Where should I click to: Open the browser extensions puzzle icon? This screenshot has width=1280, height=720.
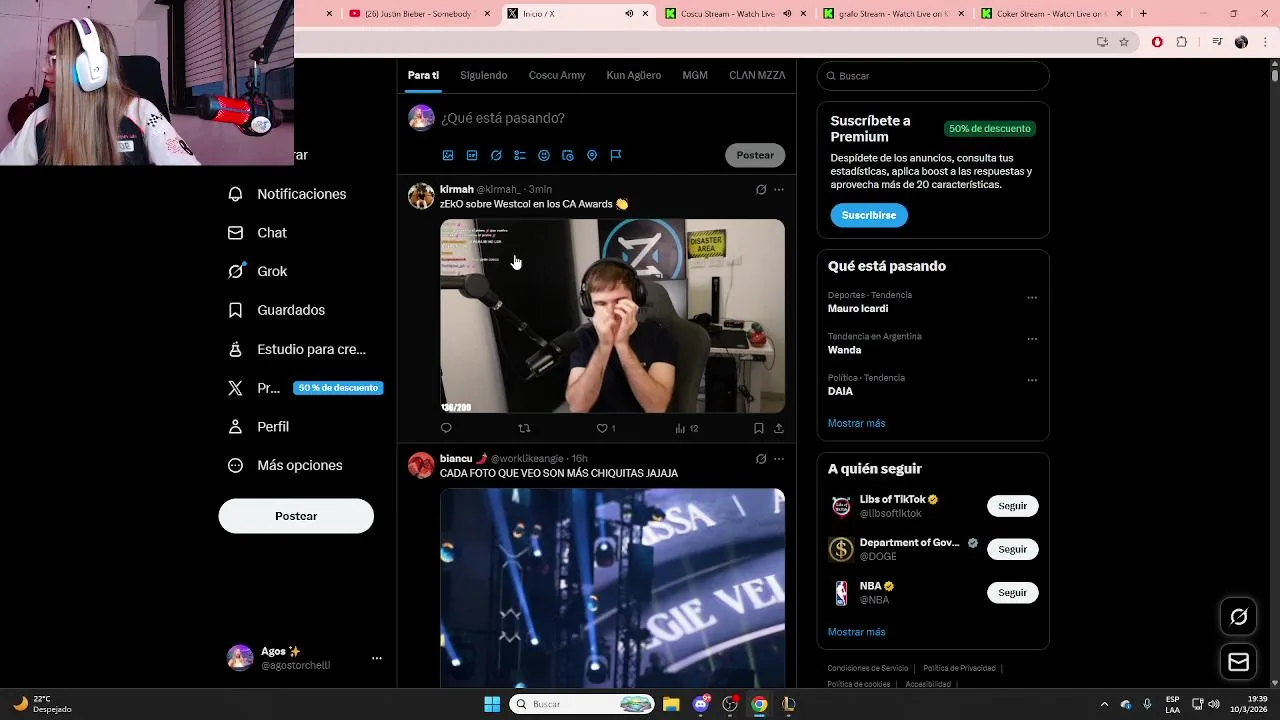1182,42
